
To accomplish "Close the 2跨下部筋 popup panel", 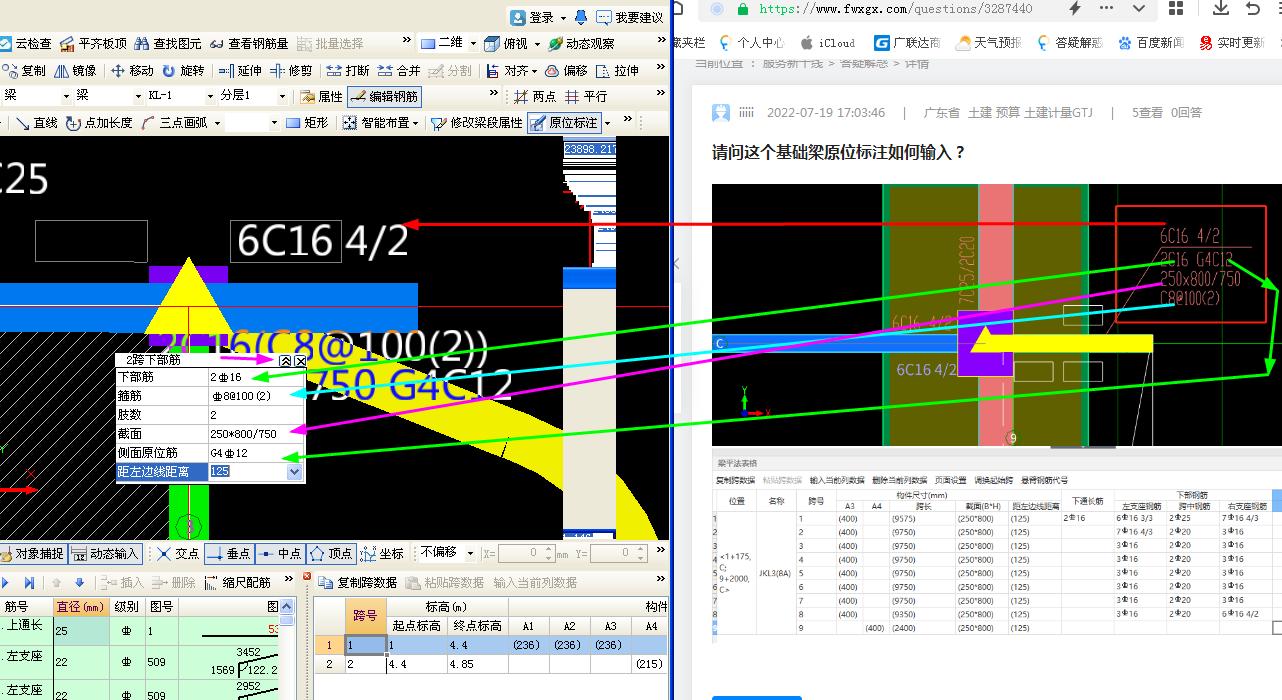I will coord(300,361).
